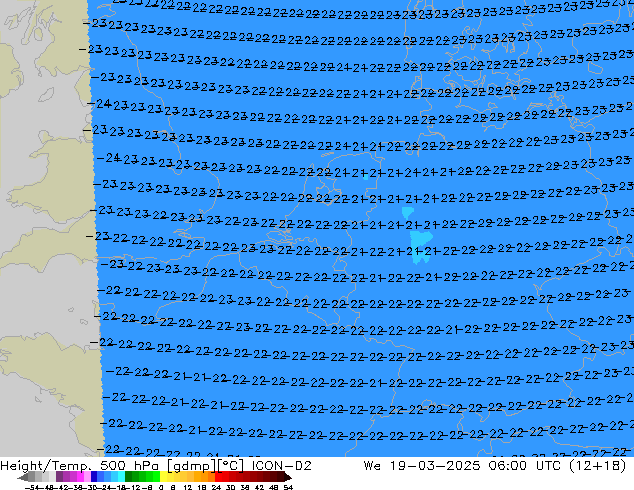Click the -54 label on the color scale
Image resolution: width=634 pixels, height=490 pixels.
click(x=34, y=487)
